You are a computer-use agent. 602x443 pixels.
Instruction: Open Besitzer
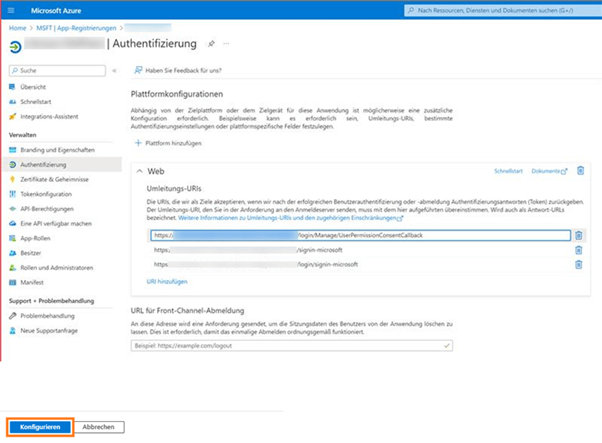pyautogui.click(x=31, y=253)
